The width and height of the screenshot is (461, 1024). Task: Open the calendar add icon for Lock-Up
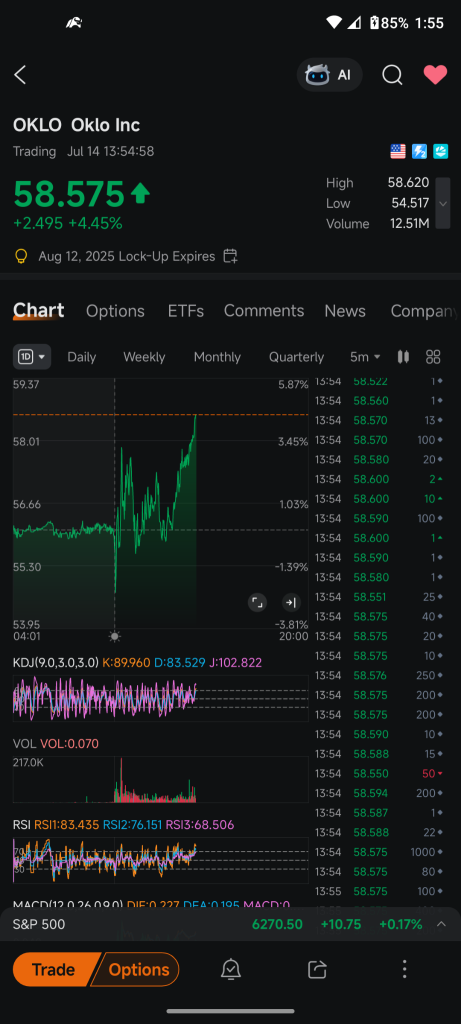pos(230,256)
